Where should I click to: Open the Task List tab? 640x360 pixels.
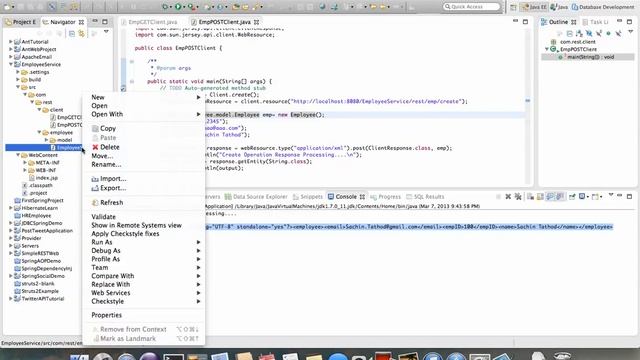596,22
